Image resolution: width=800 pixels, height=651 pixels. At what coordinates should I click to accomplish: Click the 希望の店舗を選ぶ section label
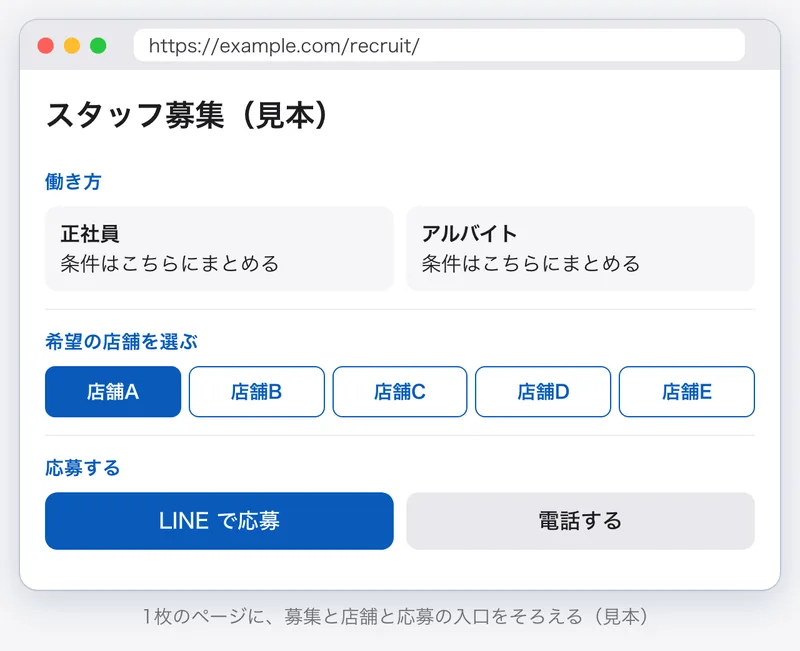121,342
